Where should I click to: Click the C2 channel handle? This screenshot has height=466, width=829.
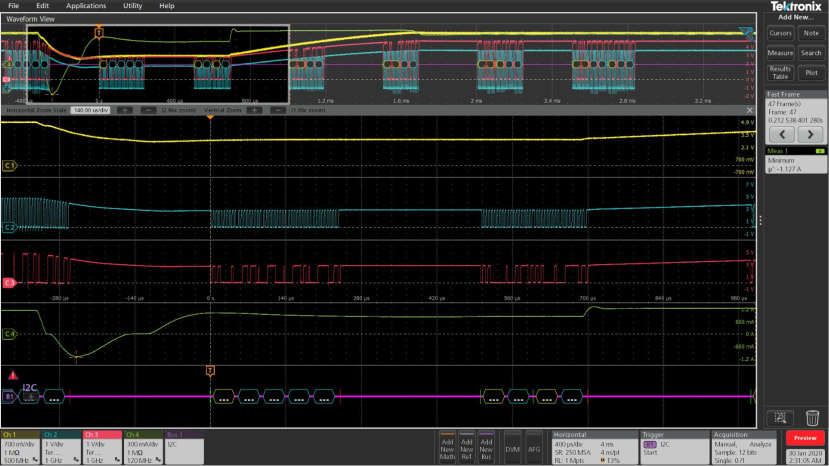pos(9,227)
